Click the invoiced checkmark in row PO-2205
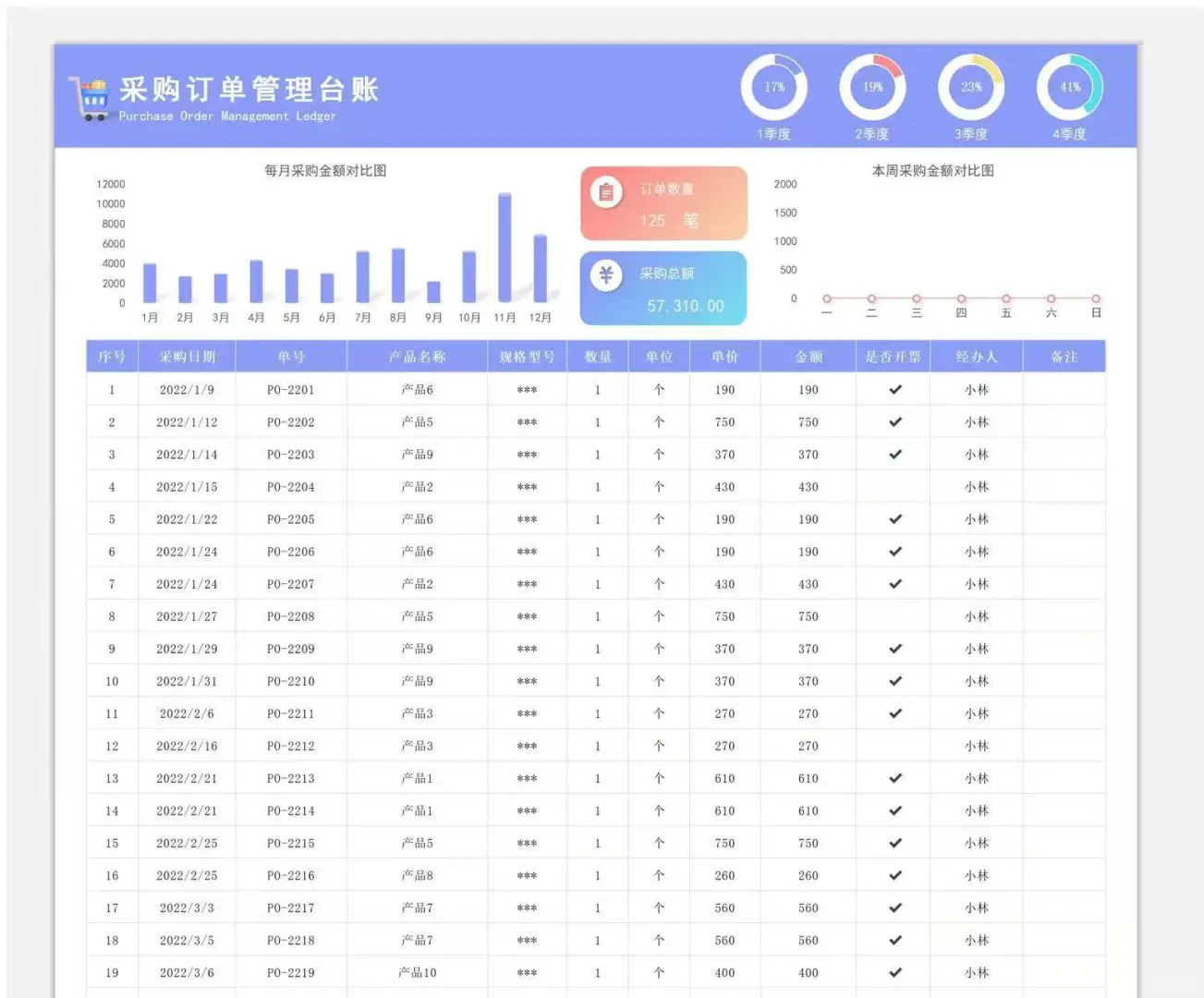 (894, 519)
